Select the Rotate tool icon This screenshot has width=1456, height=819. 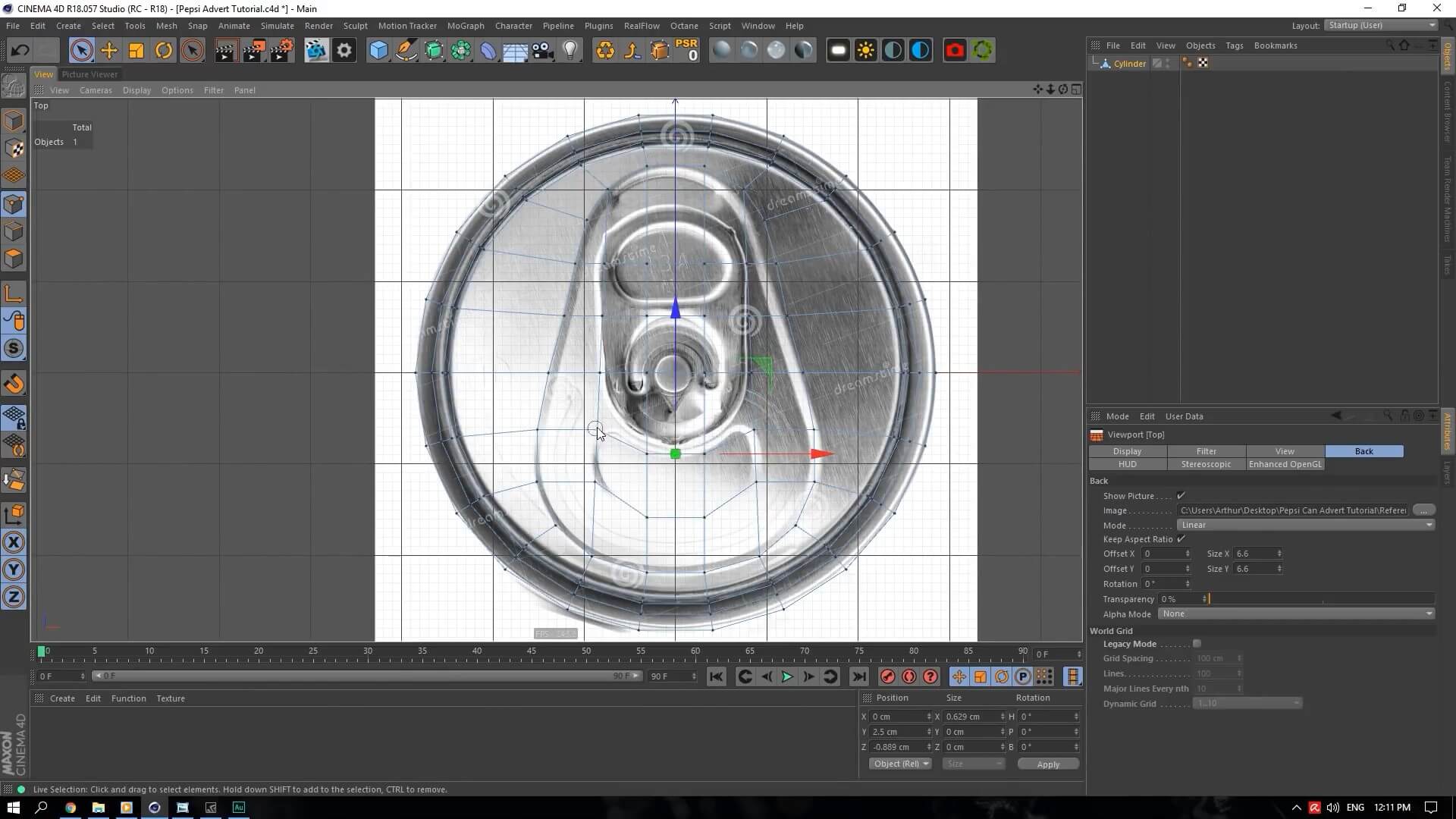point(163,51)
